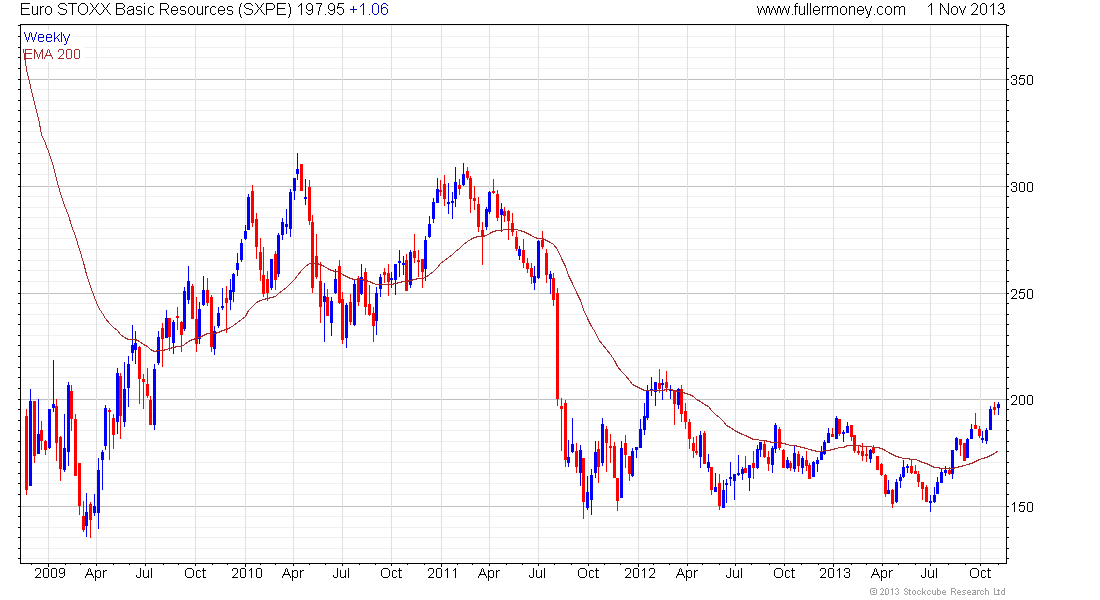Click the 2013 year label on time axis
The image size is (1100, 600).
(835, 573)
